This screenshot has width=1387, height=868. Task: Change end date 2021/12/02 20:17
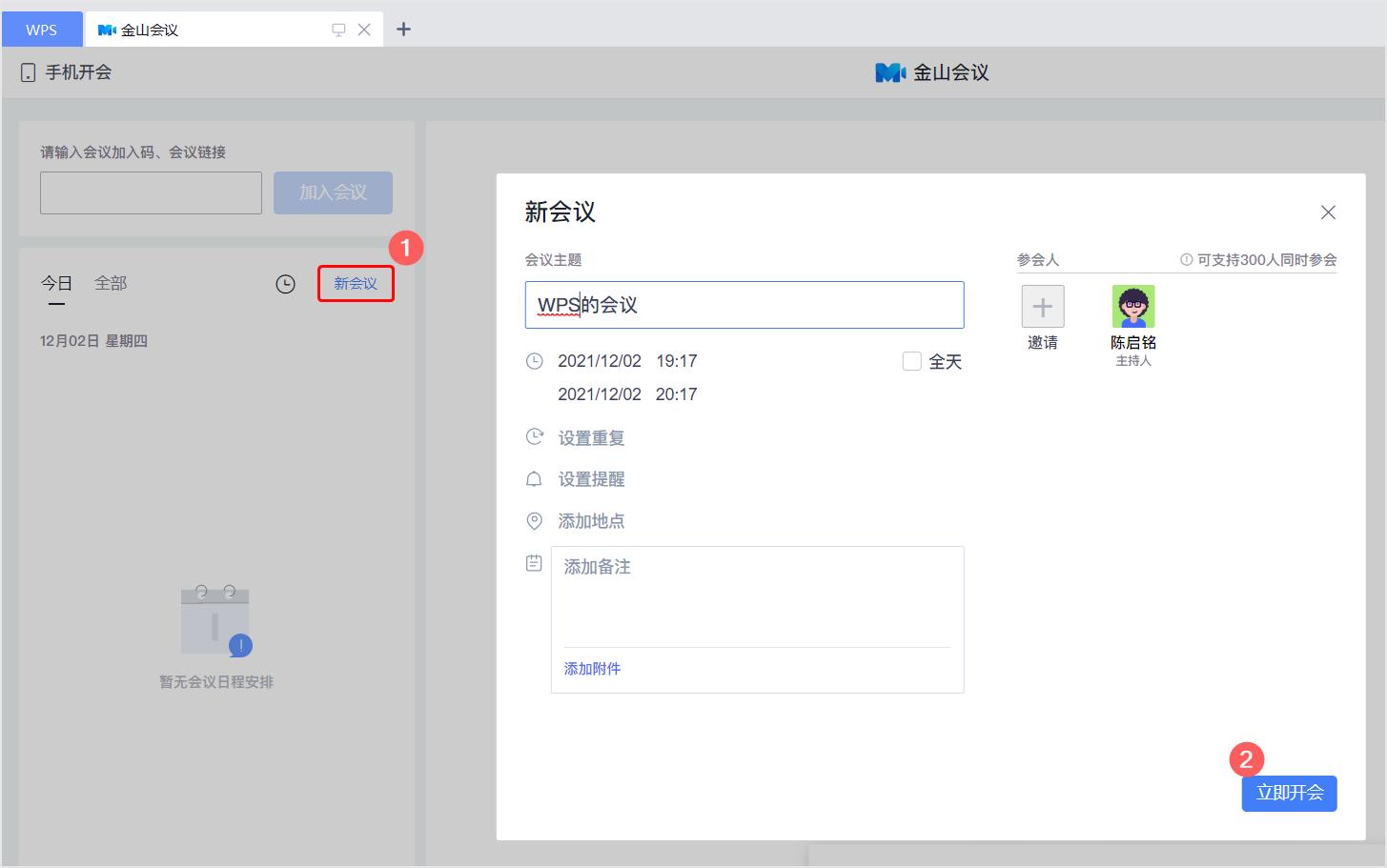[x=627, y=394]
